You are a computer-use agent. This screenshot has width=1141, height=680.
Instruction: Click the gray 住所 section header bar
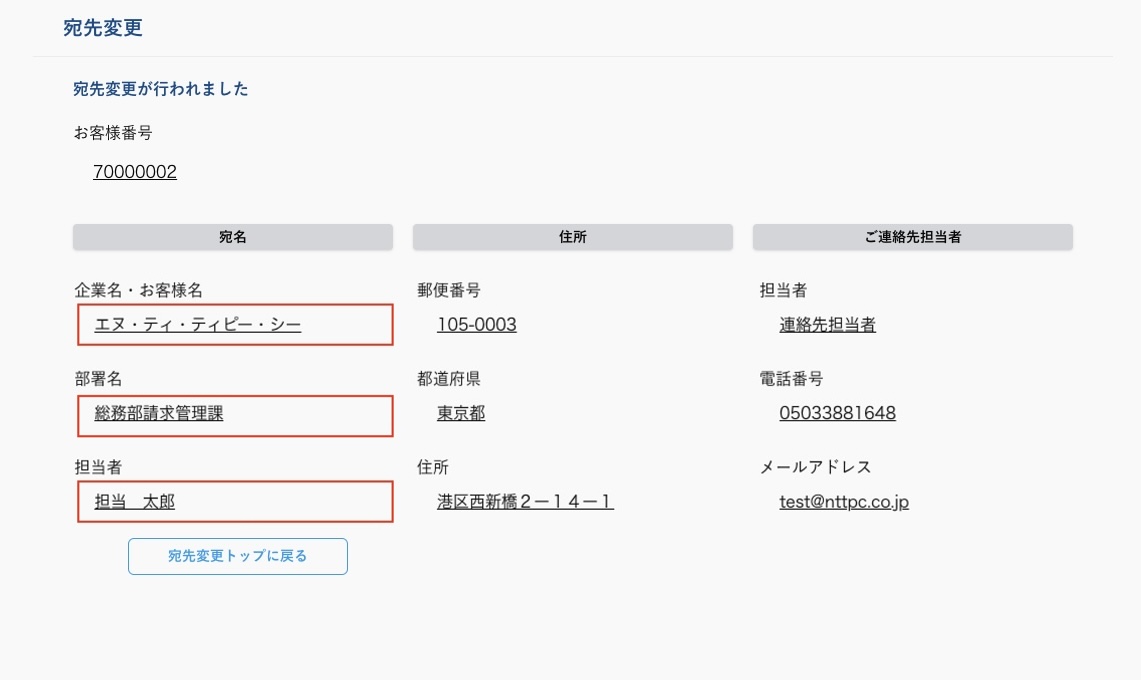coord(573,237)
